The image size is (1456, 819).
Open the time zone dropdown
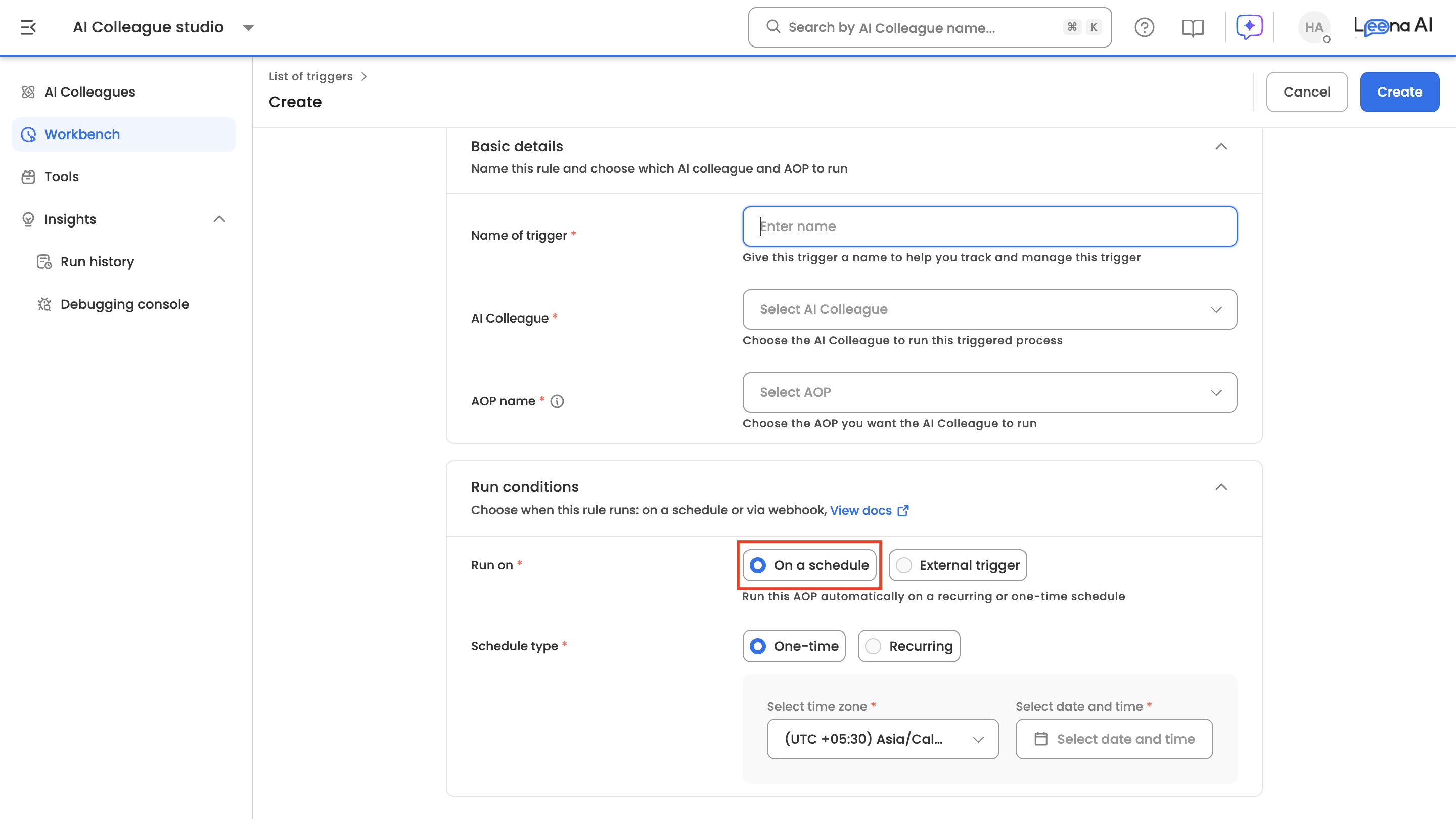(x=883, y=739)
